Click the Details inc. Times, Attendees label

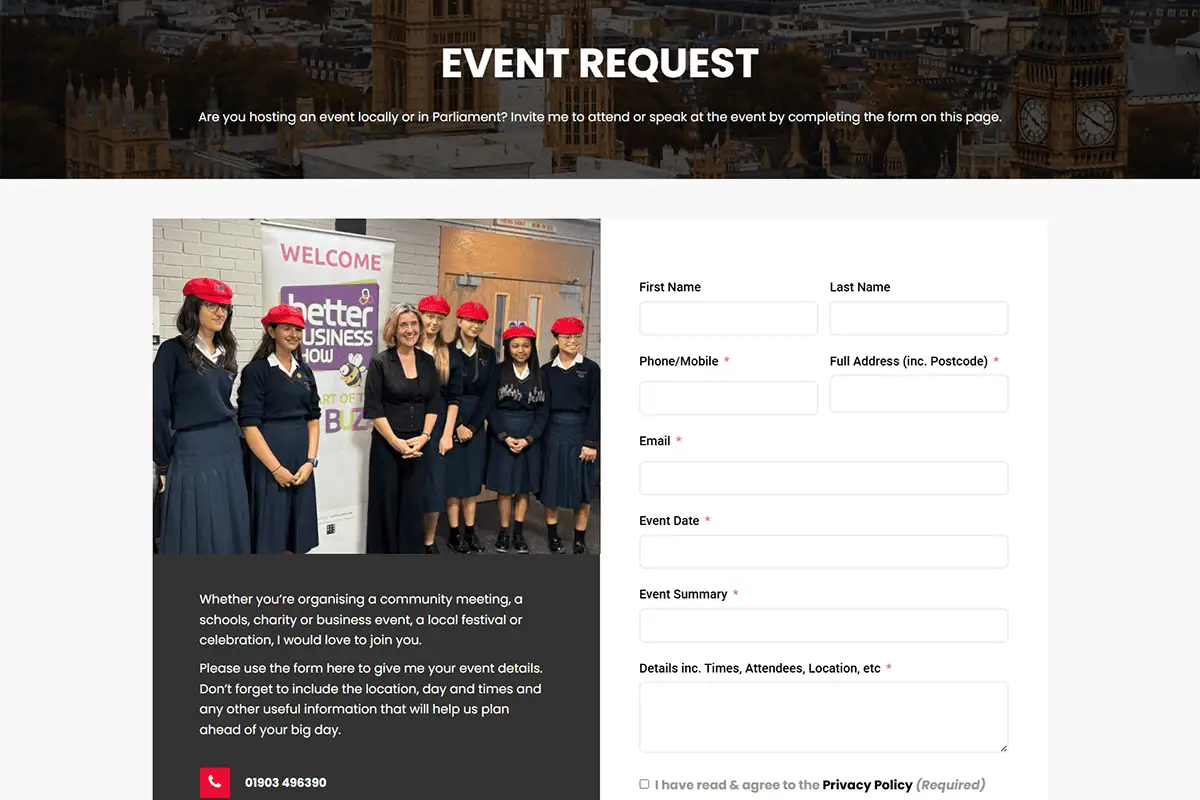click(x=760, y=668)
